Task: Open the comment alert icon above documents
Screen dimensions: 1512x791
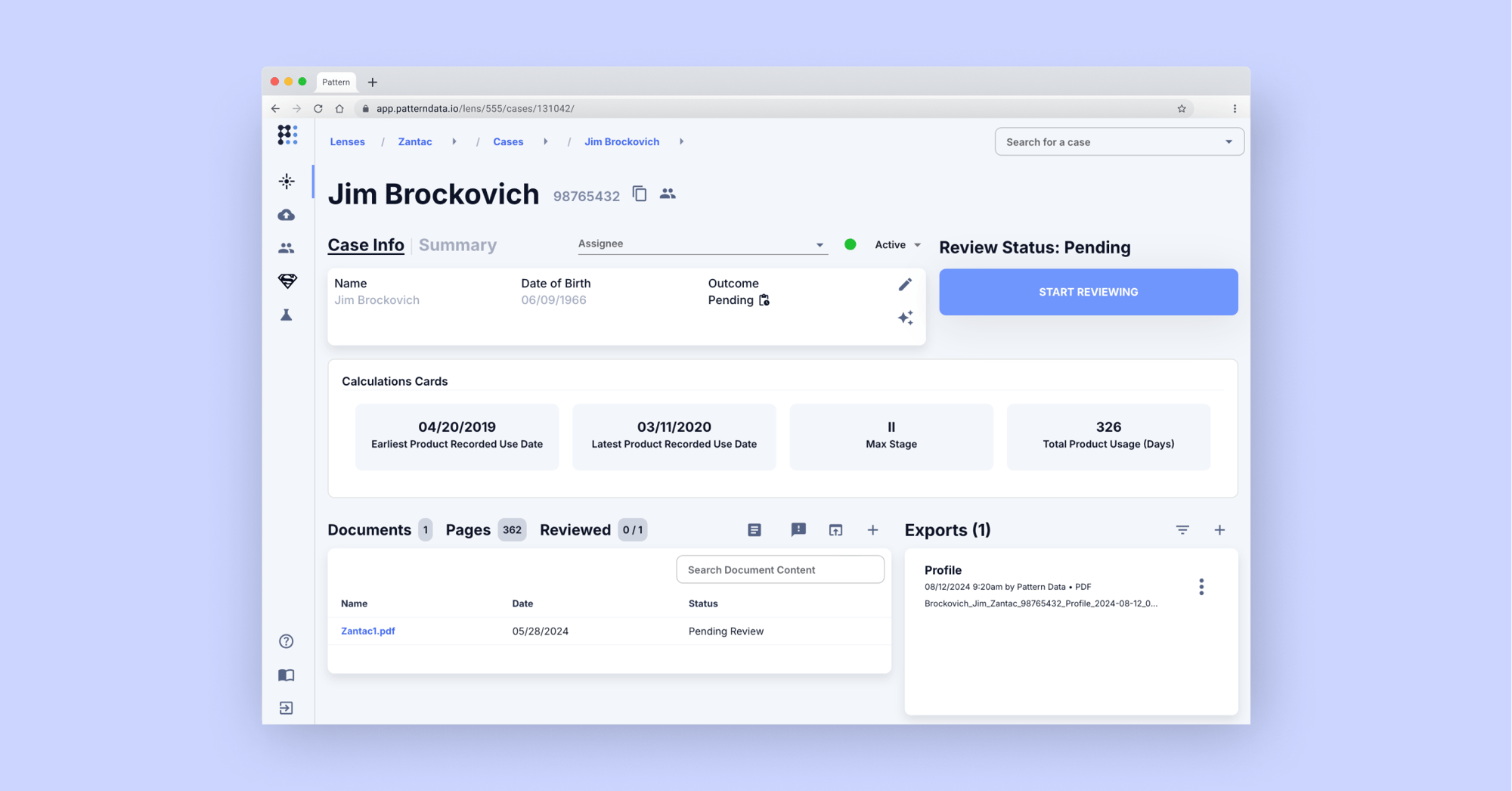Action: (798, 529)
